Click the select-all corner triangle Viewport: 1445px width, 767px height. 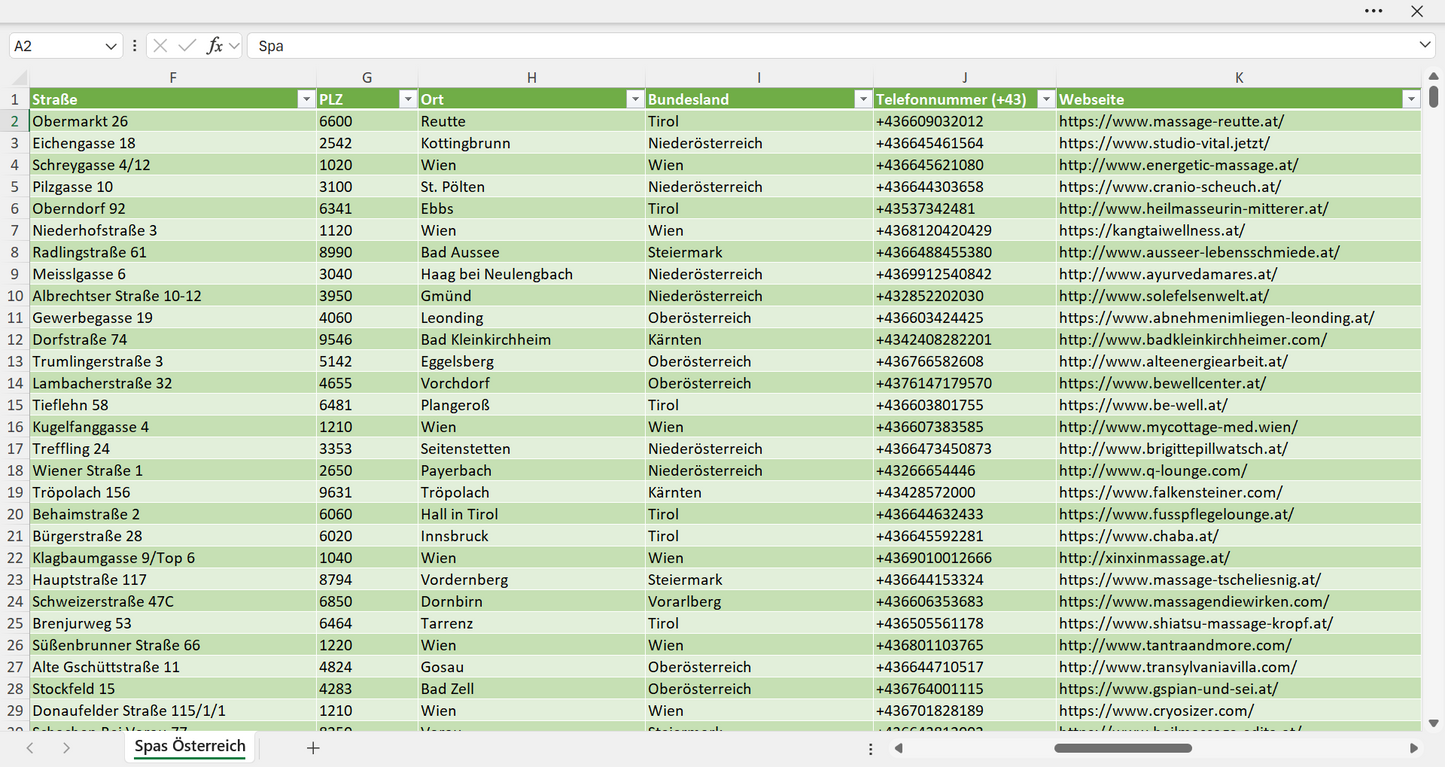pos(20,77)
